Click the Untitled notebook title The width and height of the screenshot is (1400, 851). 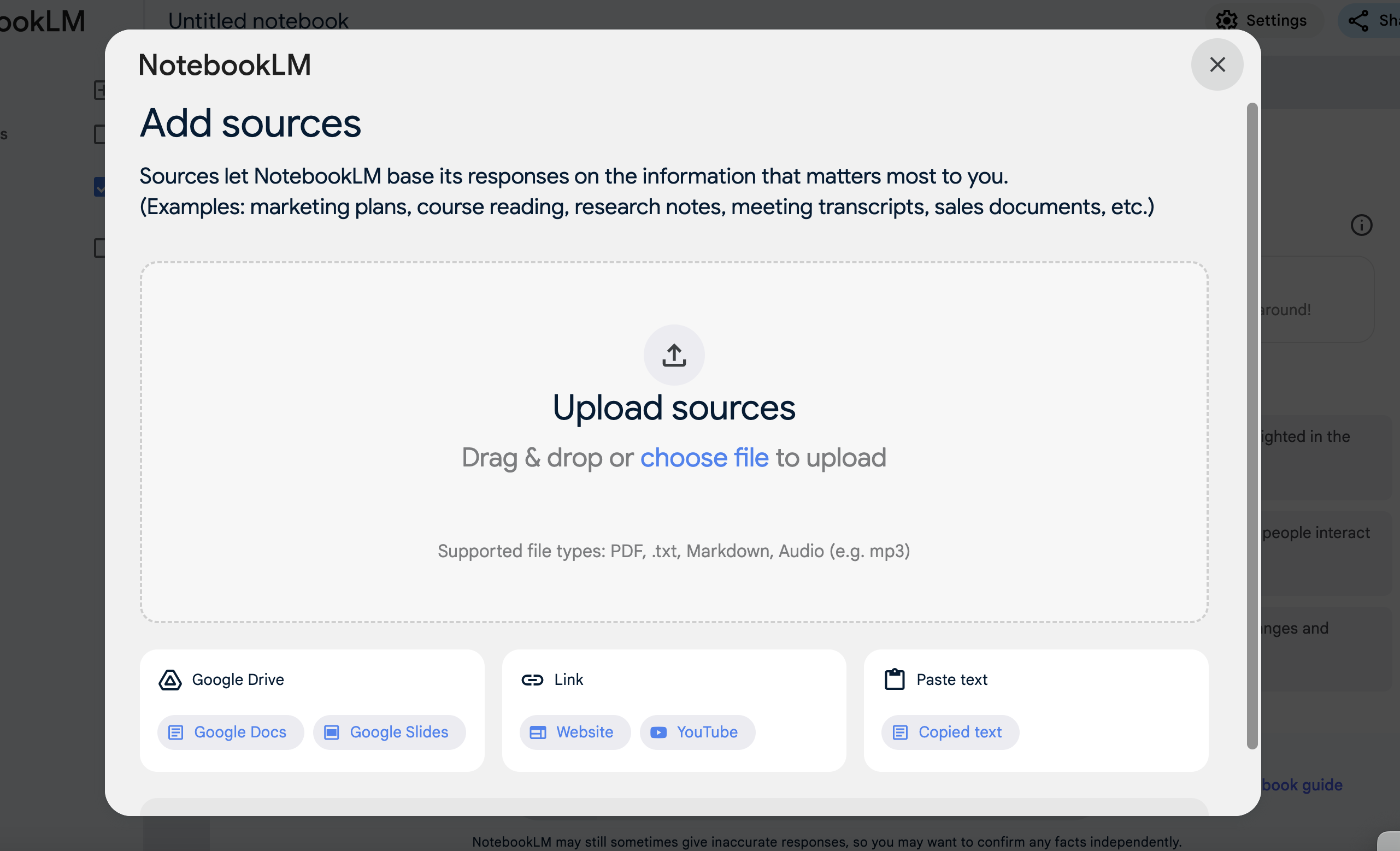coord(258,20)
